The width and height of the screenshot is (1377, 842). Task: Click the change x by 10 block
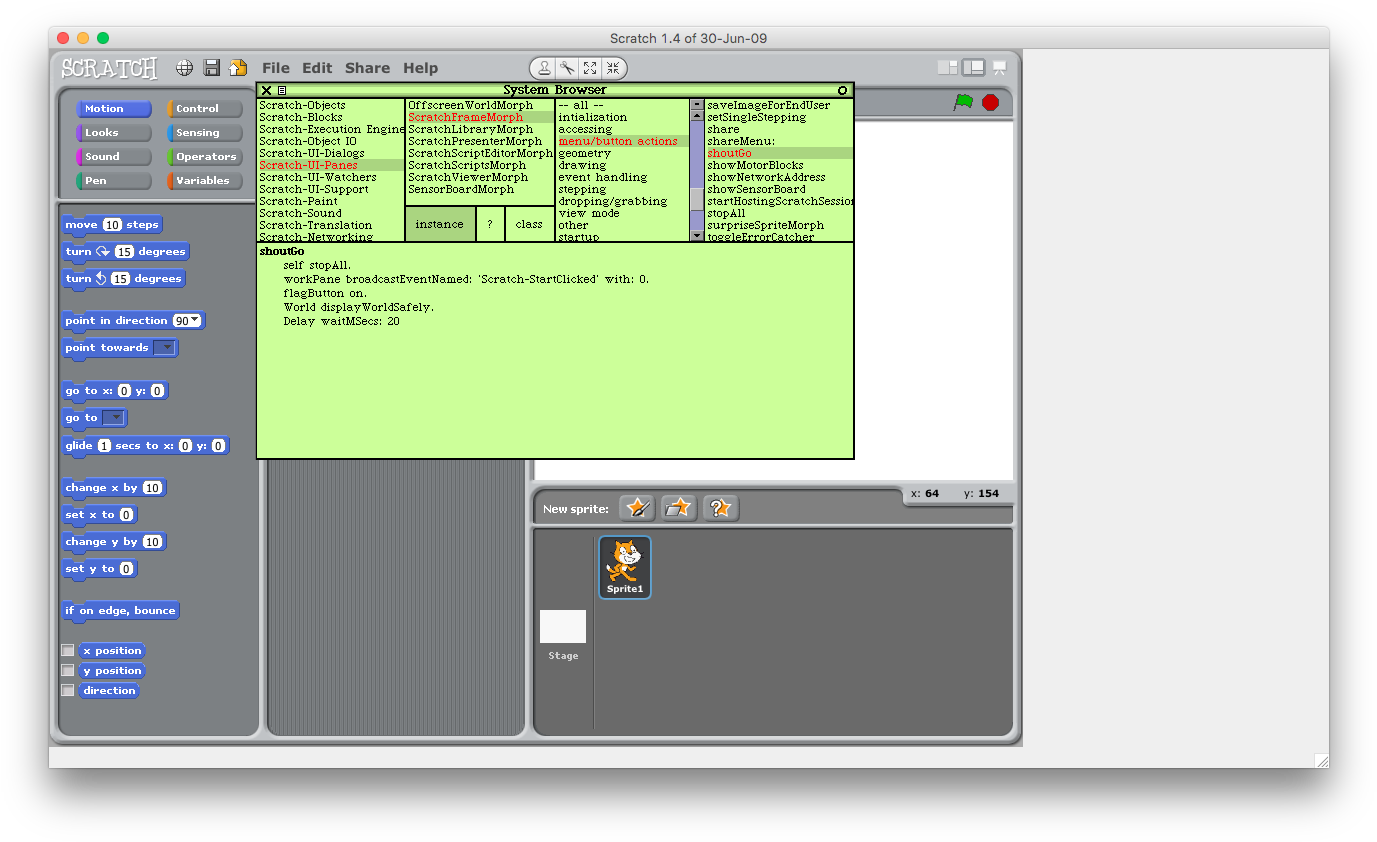pos(114,488)
